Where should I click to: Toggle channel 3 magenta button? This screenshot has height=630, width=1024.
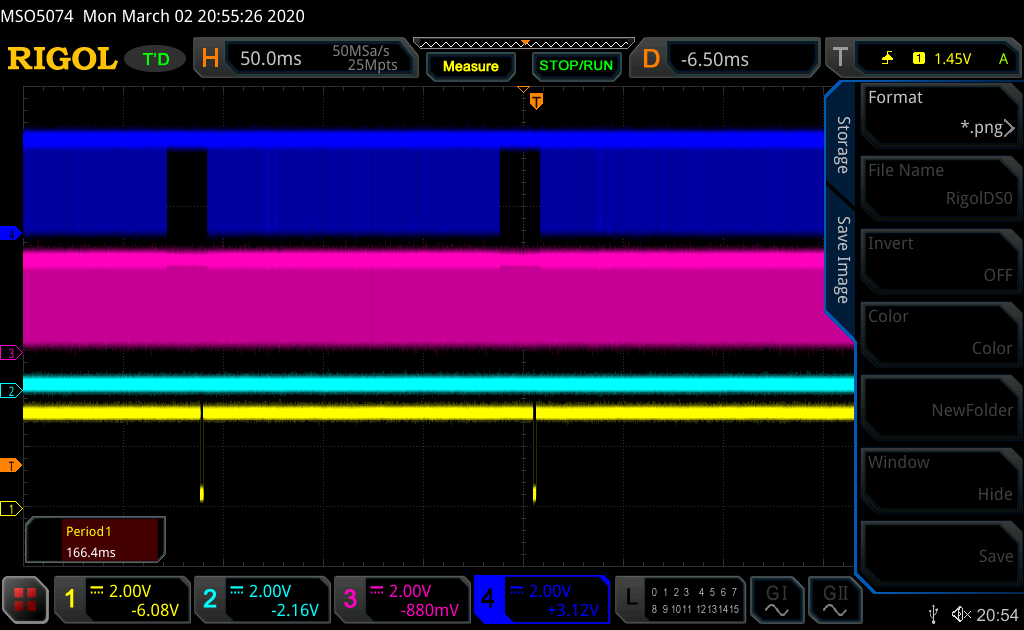pos(402,599)
